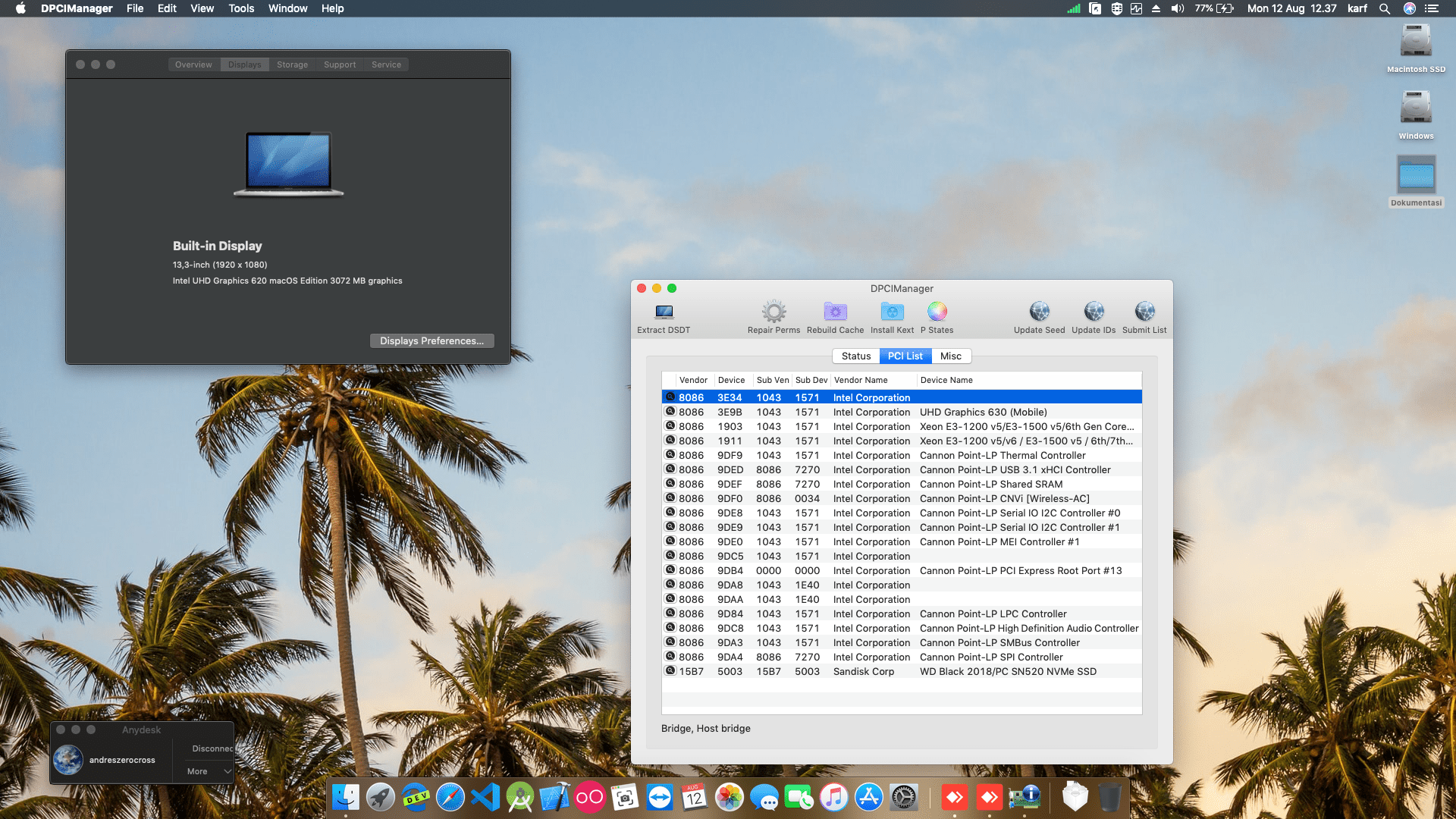
Task: Open the Screenshot app in the Dock
Action: (x=625, y=797)
